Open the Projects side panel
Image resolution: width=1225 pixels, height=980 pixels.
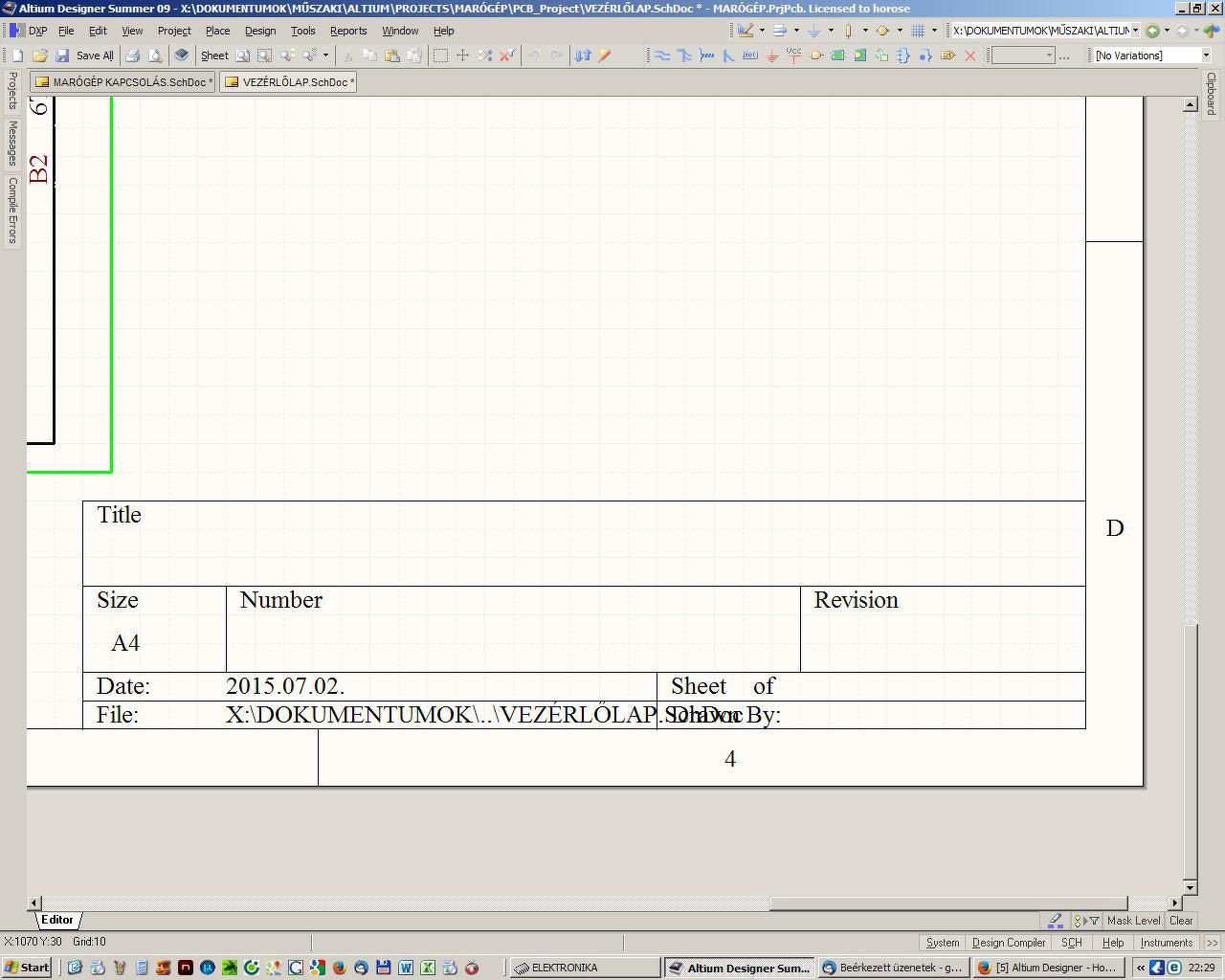[12, 90]
